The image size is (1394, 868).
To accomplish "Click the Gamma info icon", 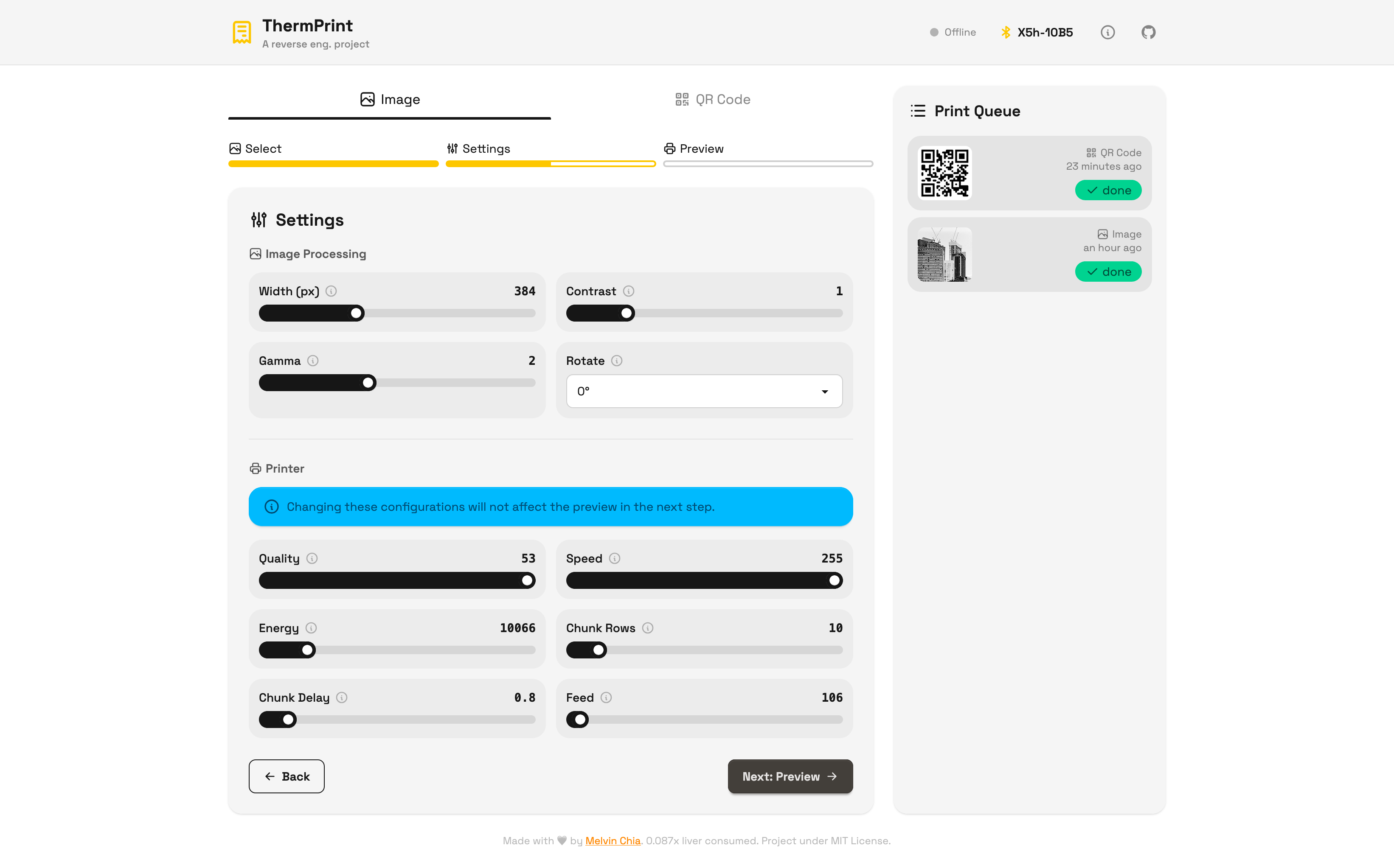I will click(313, 361).
